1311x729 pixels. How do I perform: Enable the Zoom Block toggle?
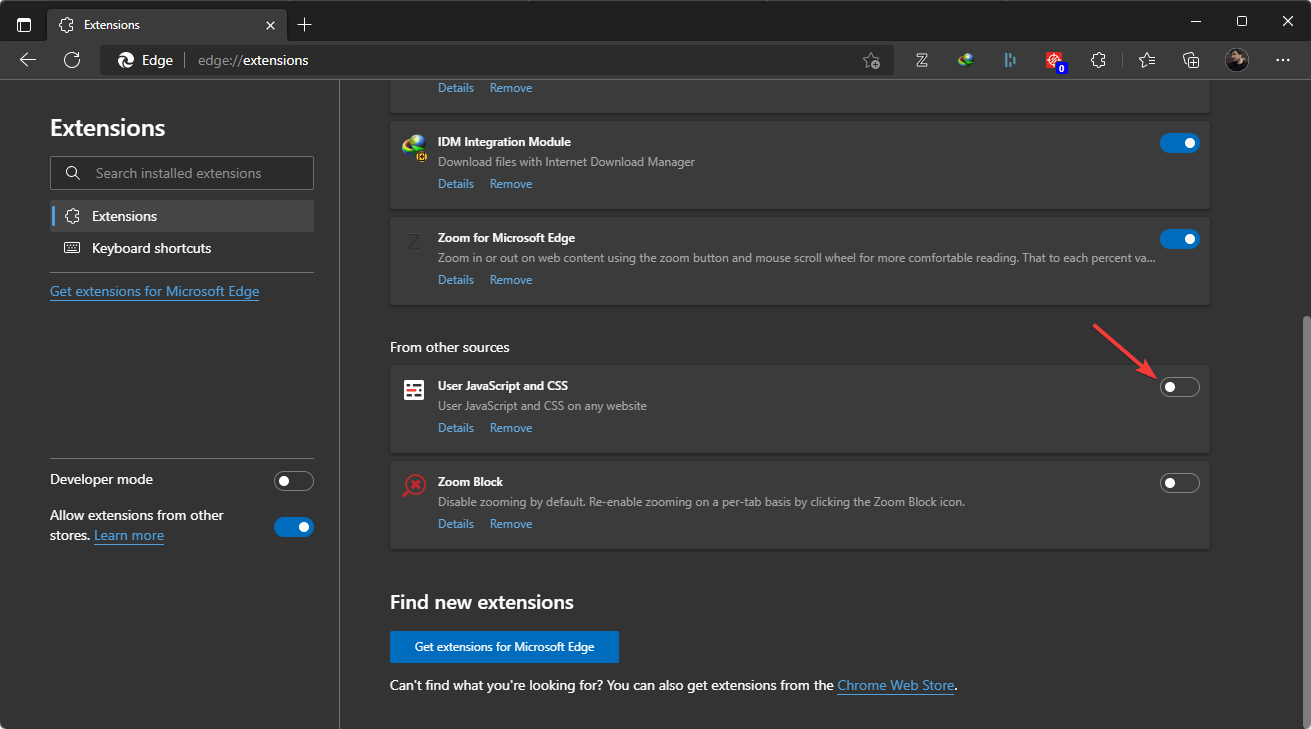[1179, 483]
